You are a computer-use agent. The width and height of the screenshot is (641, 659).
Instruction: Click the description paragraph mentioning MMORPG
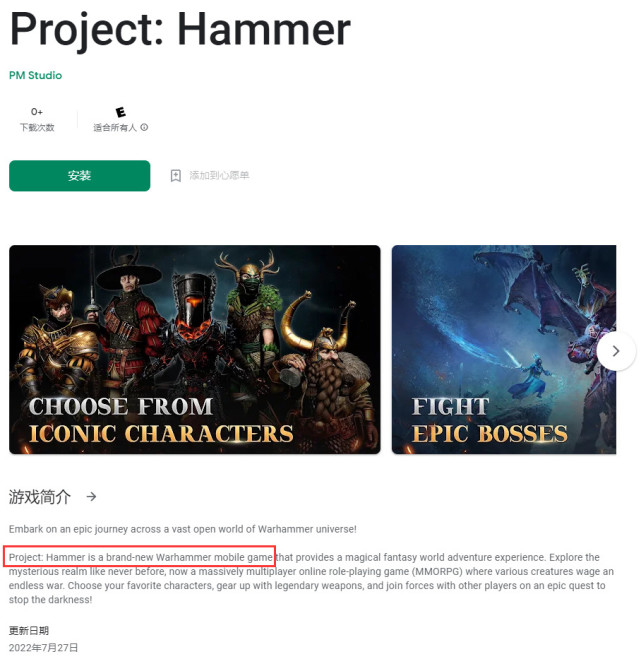point(311,578)
